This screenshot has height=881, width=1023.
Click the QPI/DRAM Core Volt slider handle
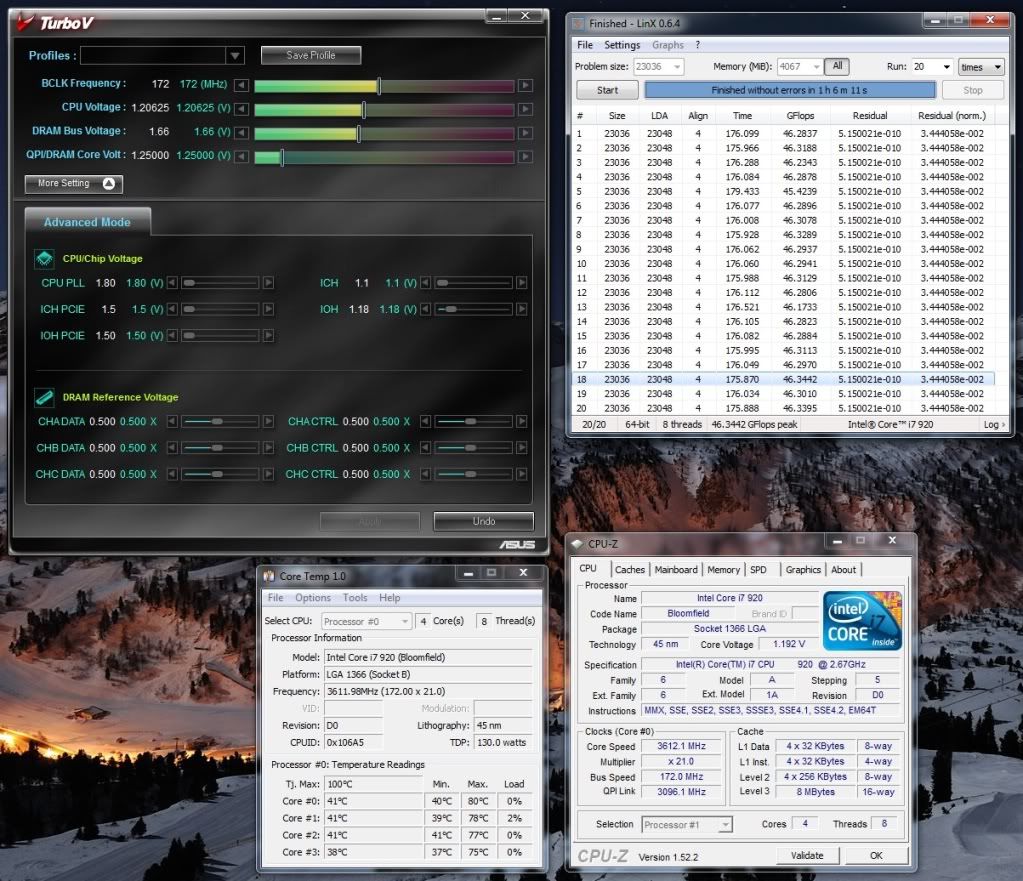282,157
